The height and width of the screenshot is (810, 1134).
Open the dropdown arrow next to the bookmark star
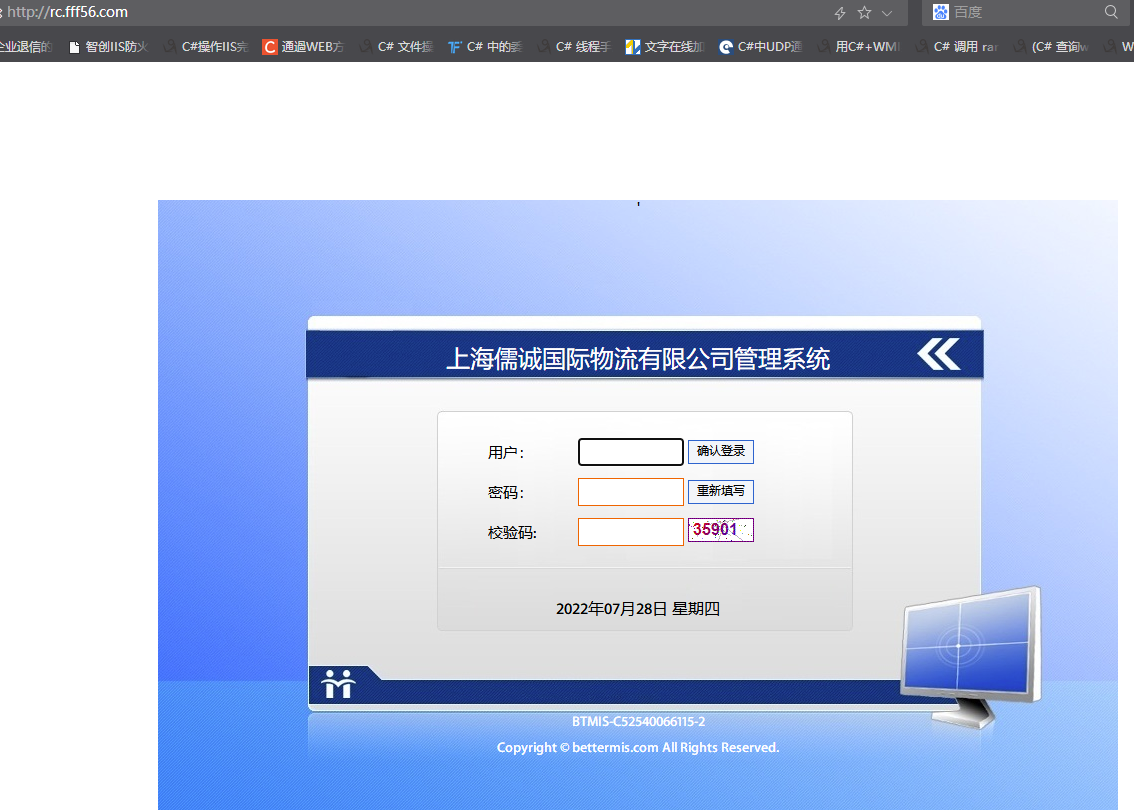click(886, 12)
